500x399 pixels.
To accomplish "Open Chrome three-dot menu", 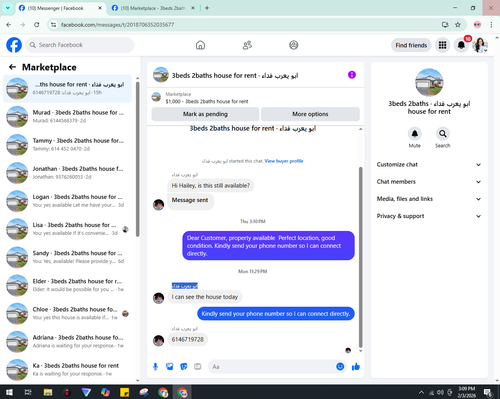I will pyautogui.click(x=491, y=25).
